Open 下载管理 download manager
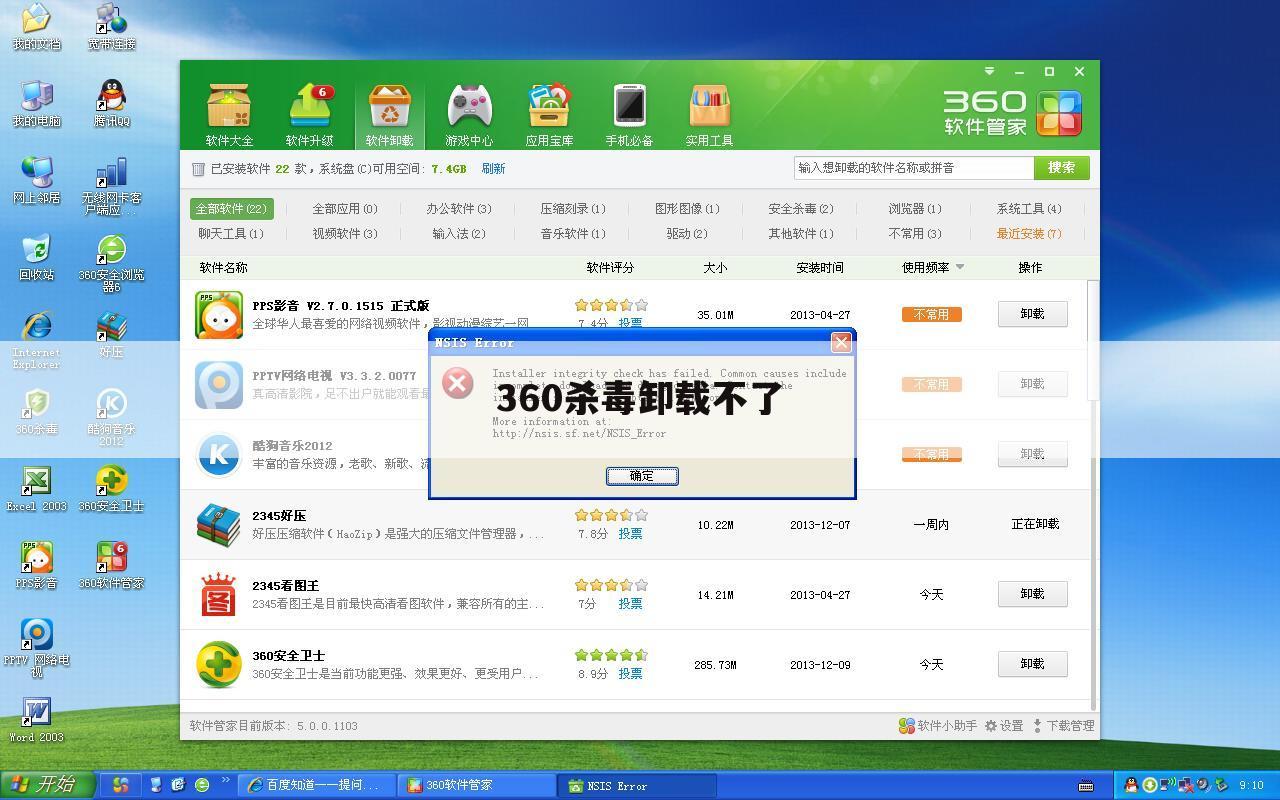 1063,726
